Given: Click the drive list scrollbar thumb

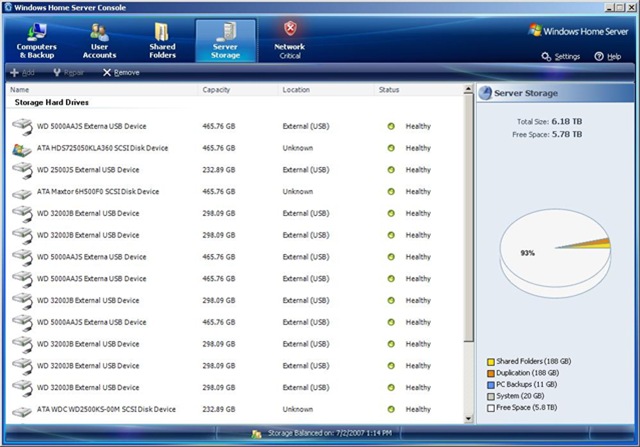Looking at the screenshot, I should click(x=468, y=218).
